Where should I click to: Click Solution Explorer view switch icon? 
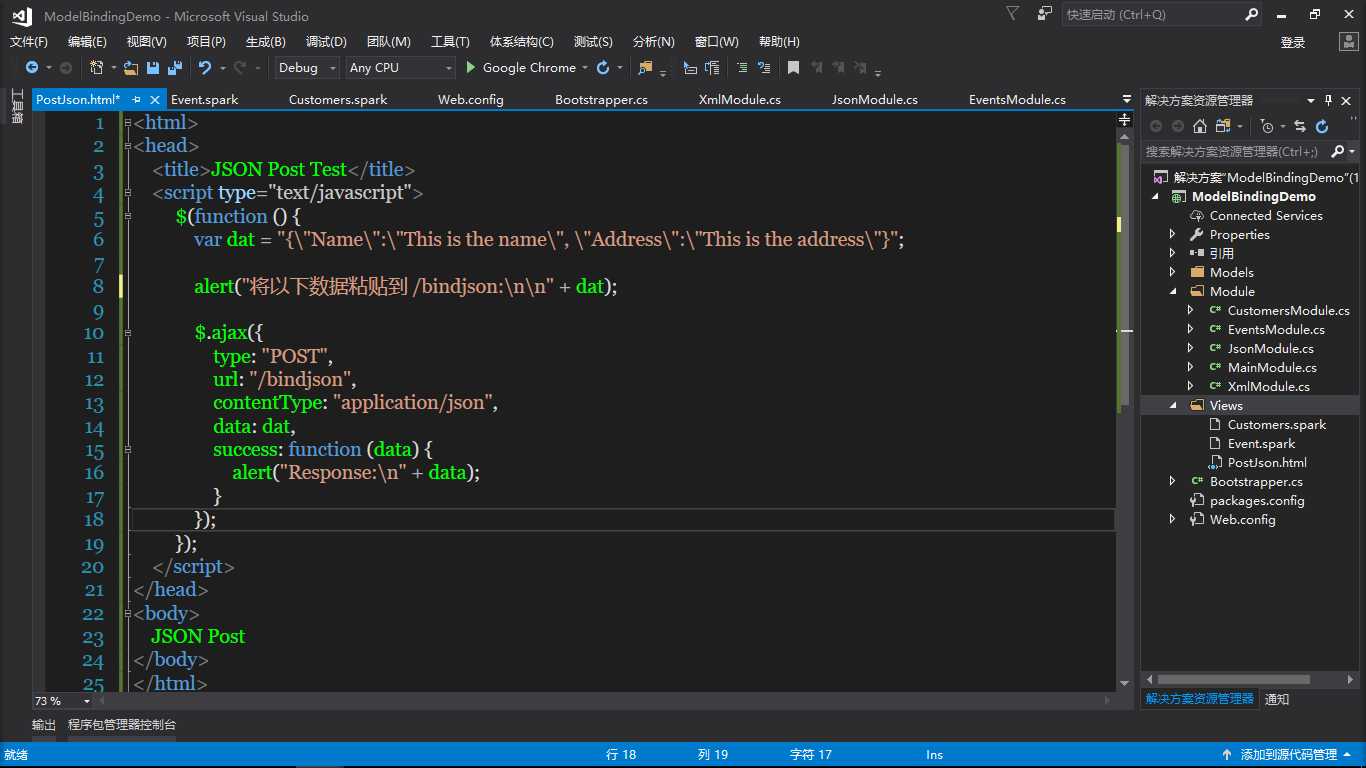coord(1223,126)
